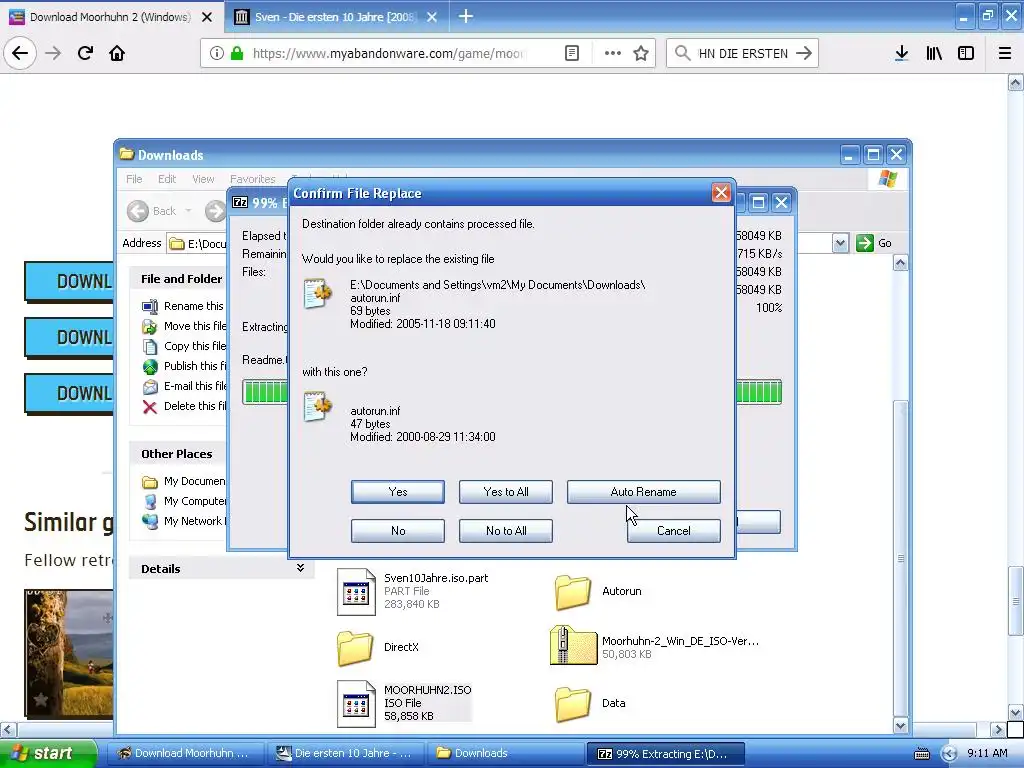
Task: Go back in Firefox browser
Action: pos(20,53)
